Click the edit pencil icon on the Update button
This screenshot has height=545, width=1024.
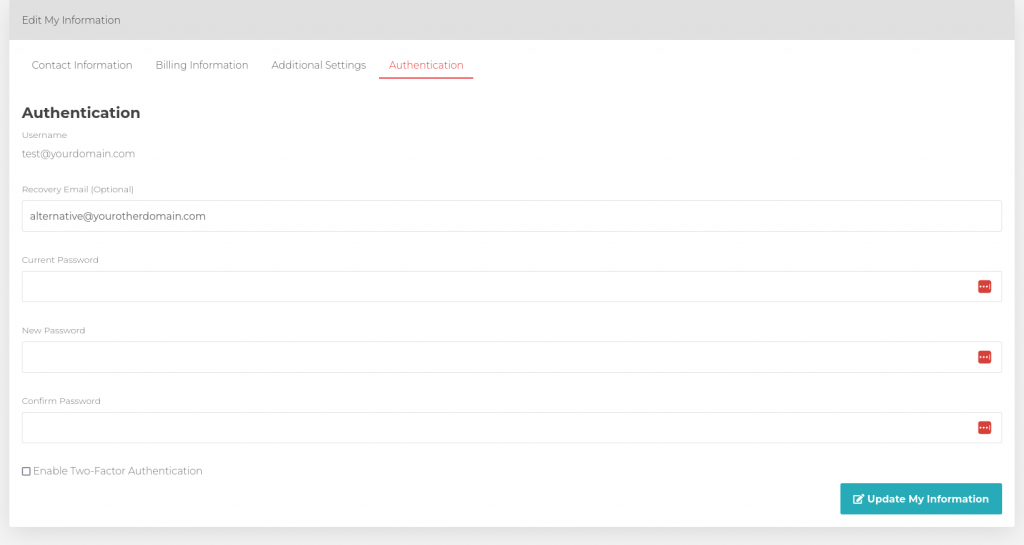tap(858, 499)
